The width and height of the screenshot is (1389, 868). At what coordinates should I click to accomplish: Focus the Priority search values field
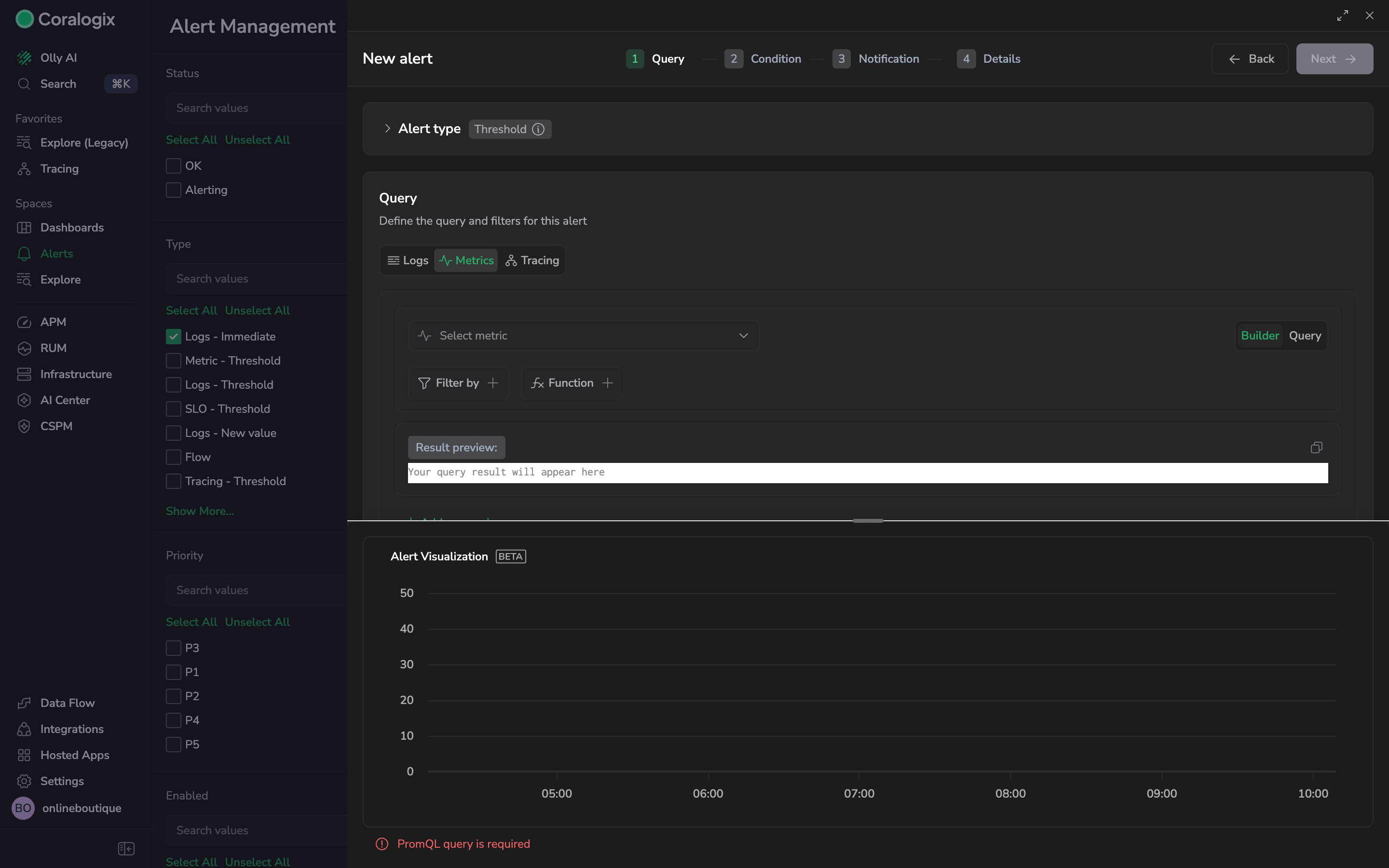tap(257, 590)
